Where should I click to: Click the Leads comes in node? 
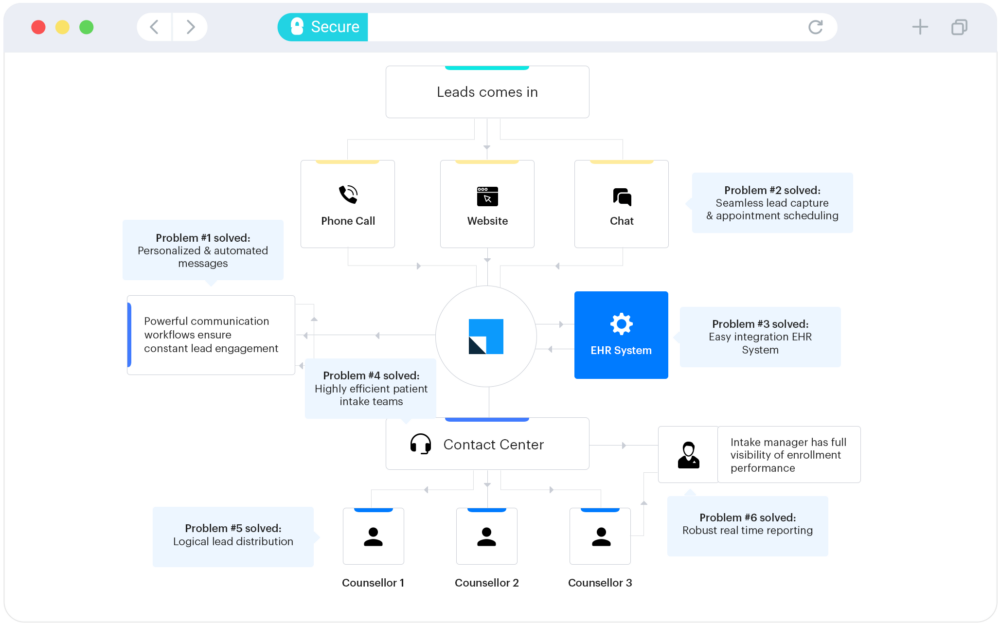pyautogui.click(x=487, y=91)
